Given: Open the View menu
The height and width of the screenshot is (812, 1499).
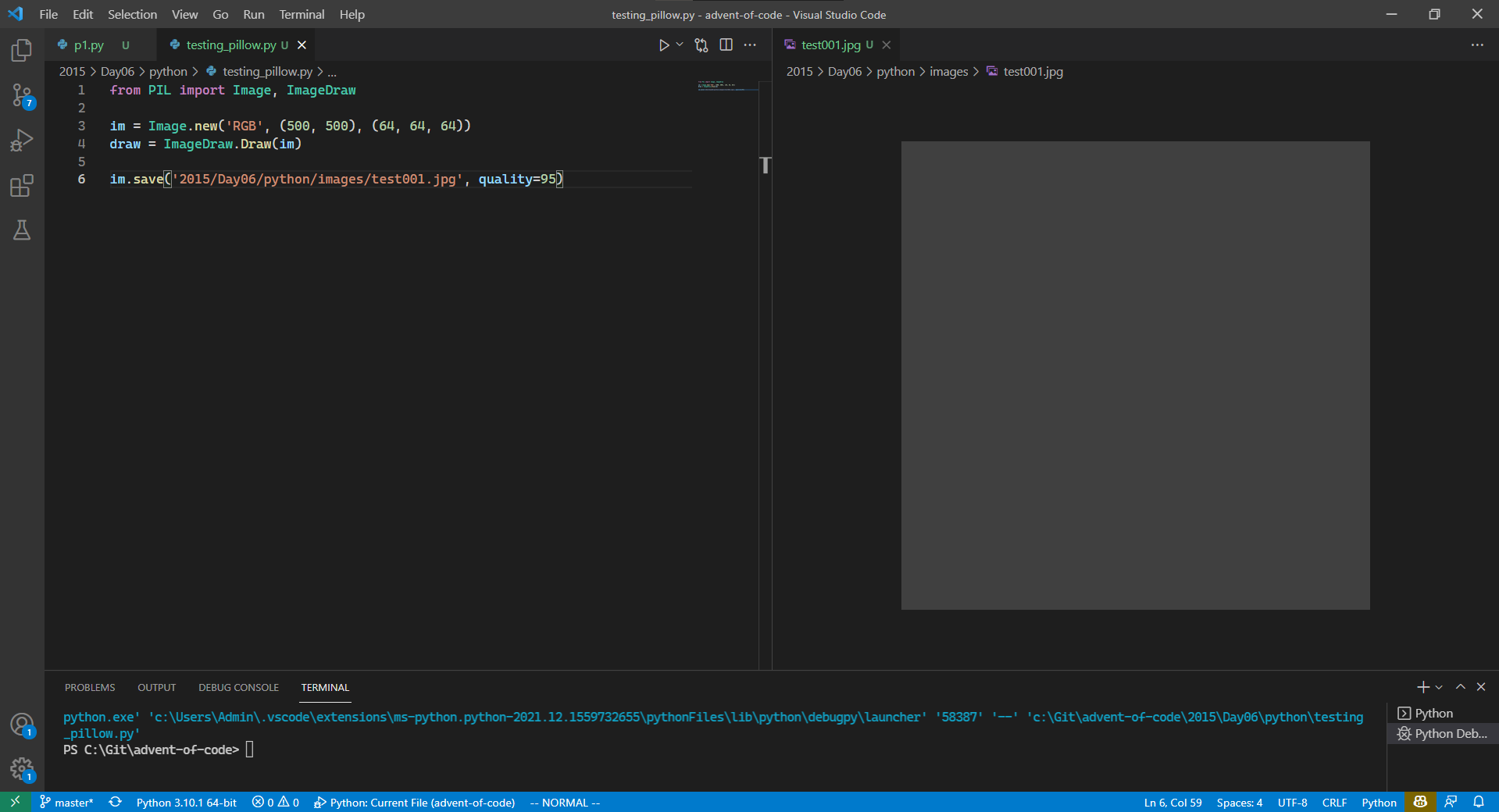Looking at the screenshot, I should 184,14.
